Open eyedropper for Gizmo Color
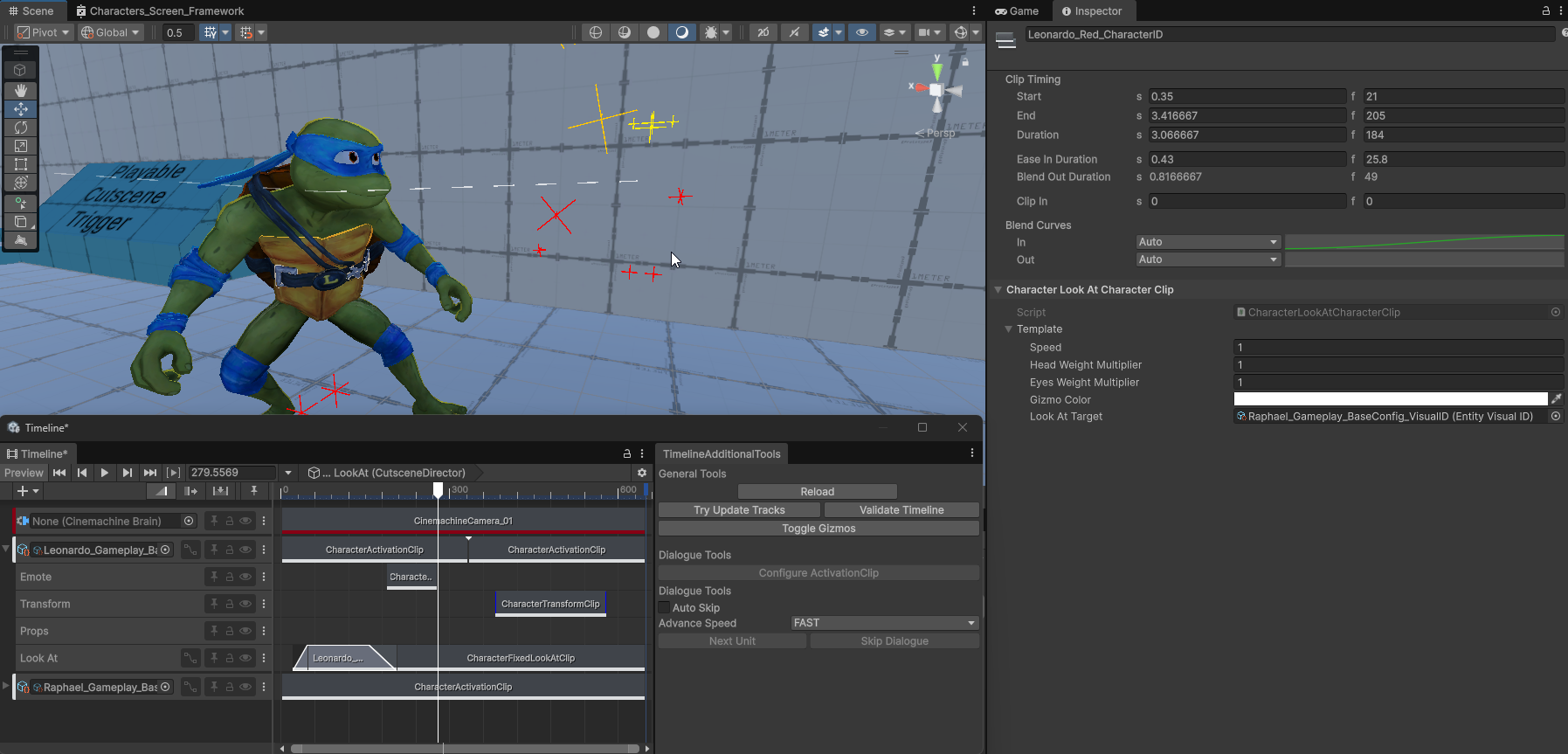This screenshot has height=754, width=1568. click(x=1556, y=399)
